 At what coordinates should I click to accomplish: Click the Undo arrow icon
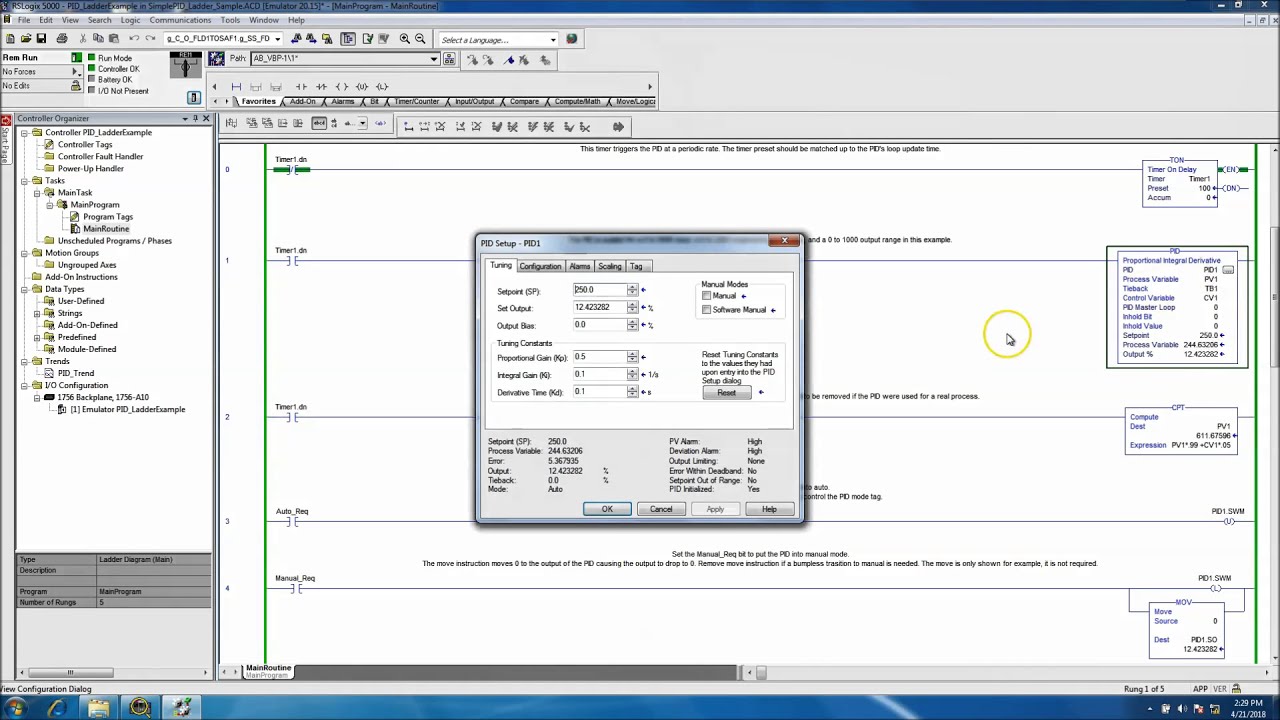point(134,39)
